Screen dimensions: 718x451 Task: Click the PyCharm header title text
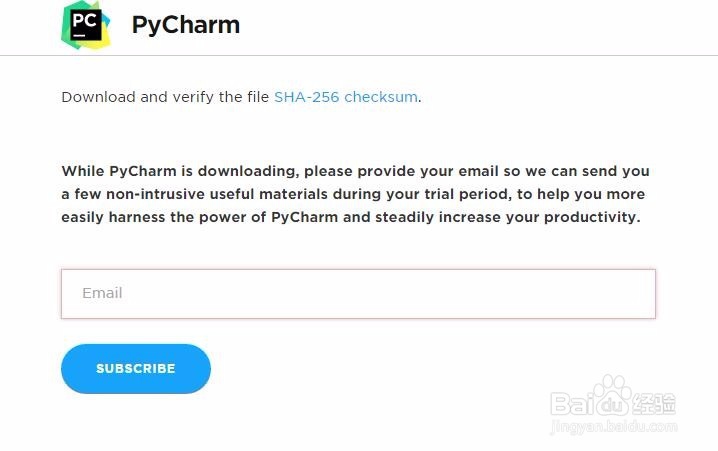[x=186, y=25]
